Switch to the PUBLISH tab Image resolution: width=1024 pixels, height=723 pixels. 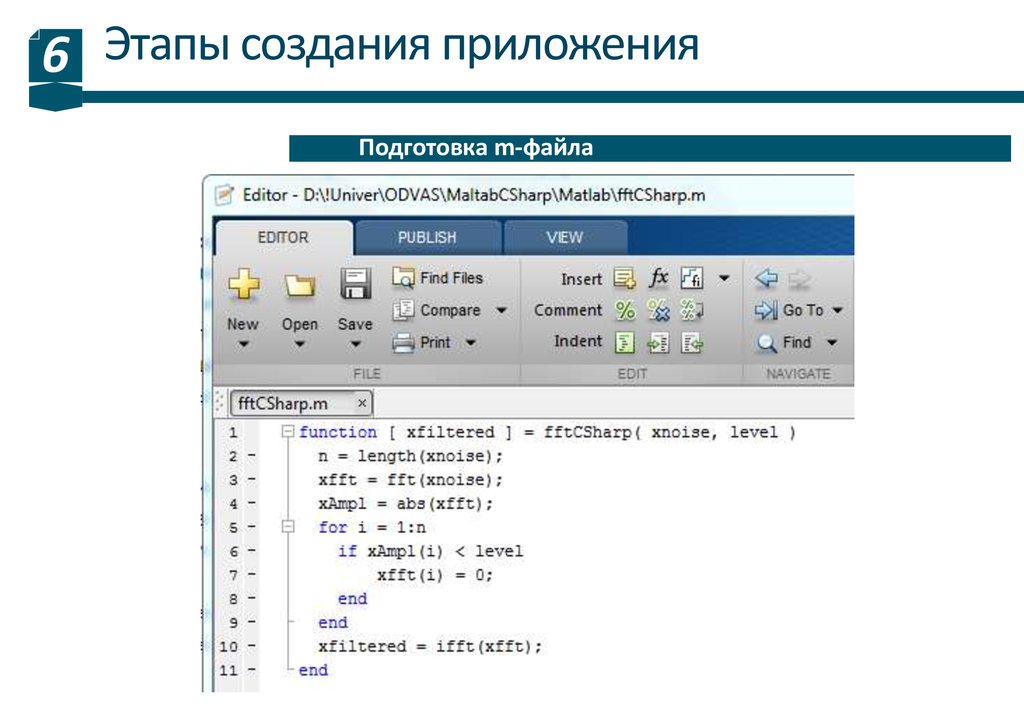[427, 238]
